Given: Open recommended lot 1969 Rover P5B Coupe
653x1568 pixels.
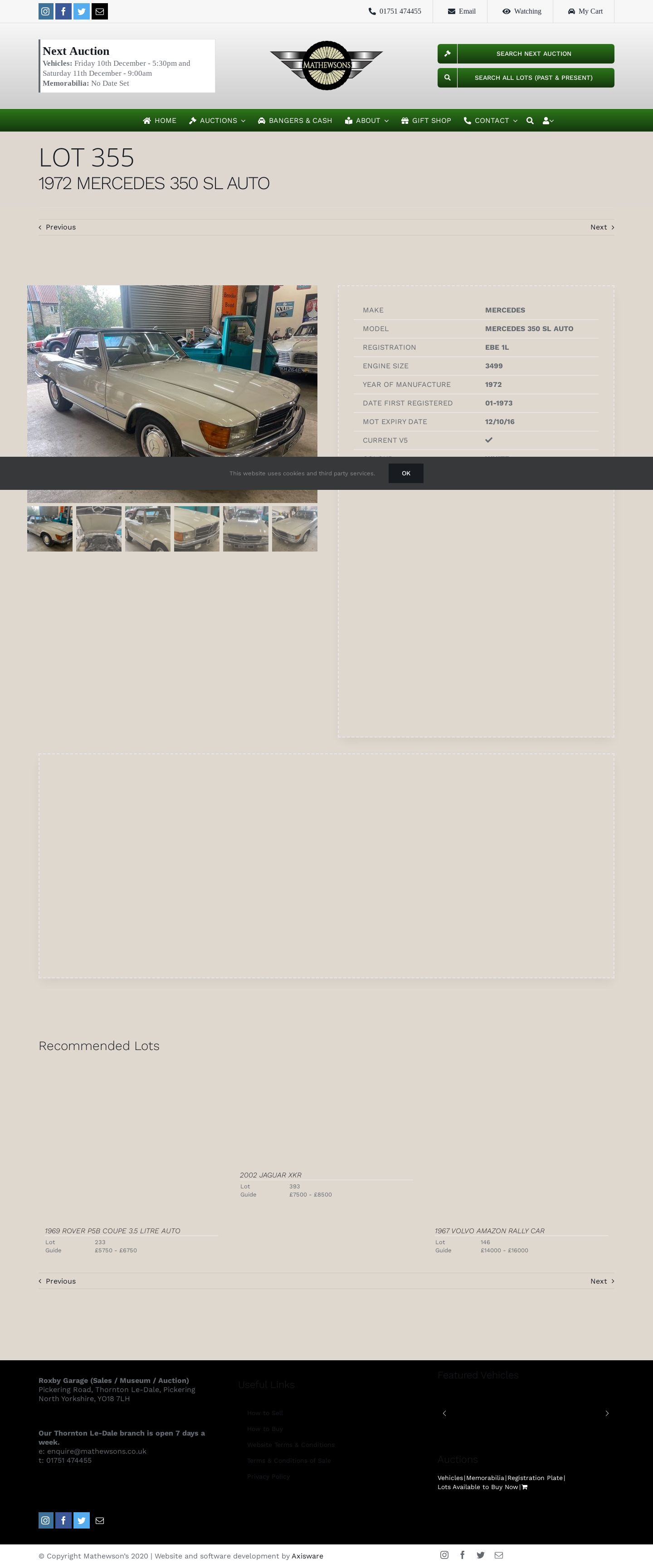Looking at the screenshot, I should 112,1231.
